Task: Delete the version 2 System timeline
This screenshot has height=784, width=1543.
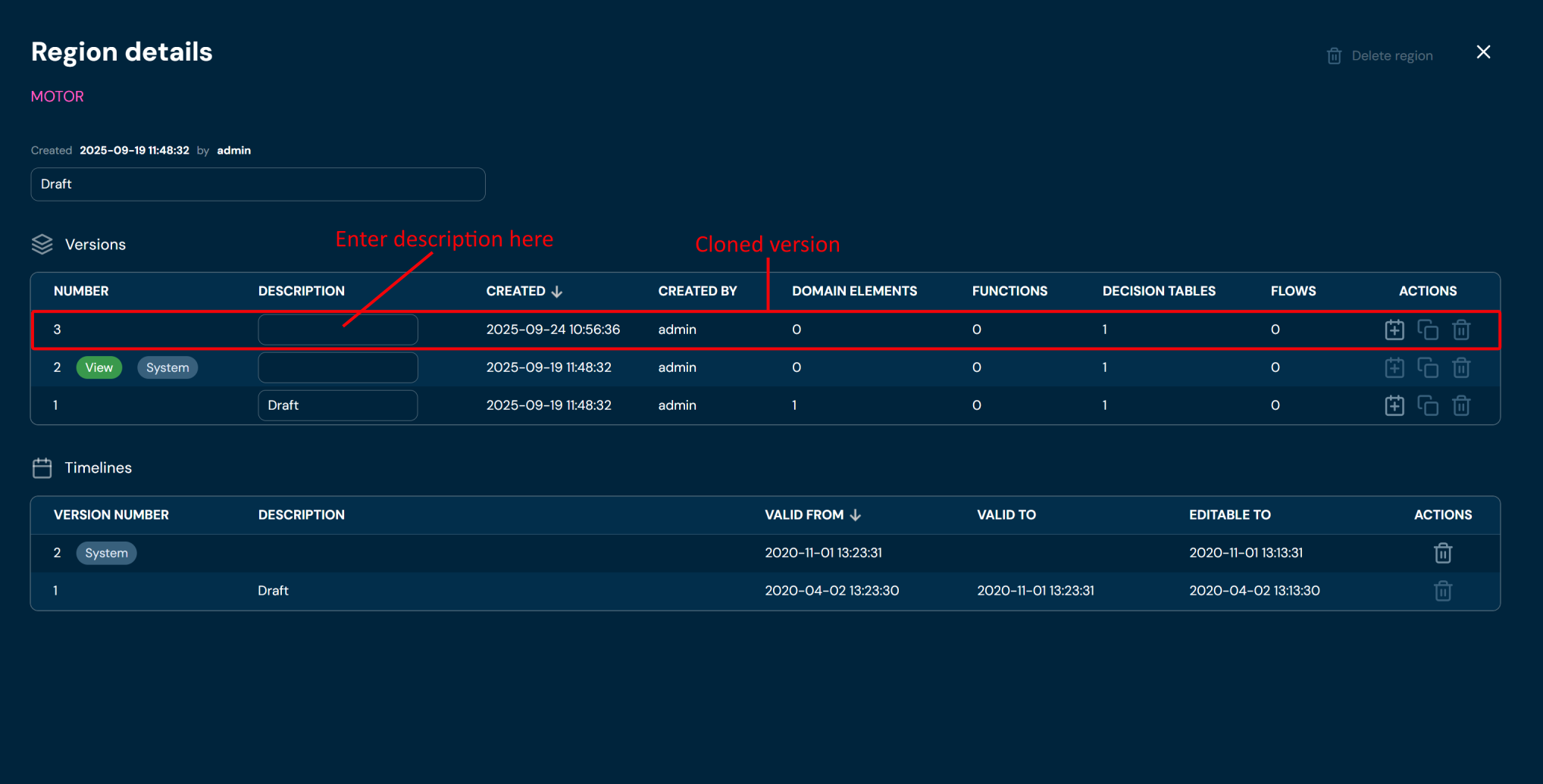Action: point(1442,553)
